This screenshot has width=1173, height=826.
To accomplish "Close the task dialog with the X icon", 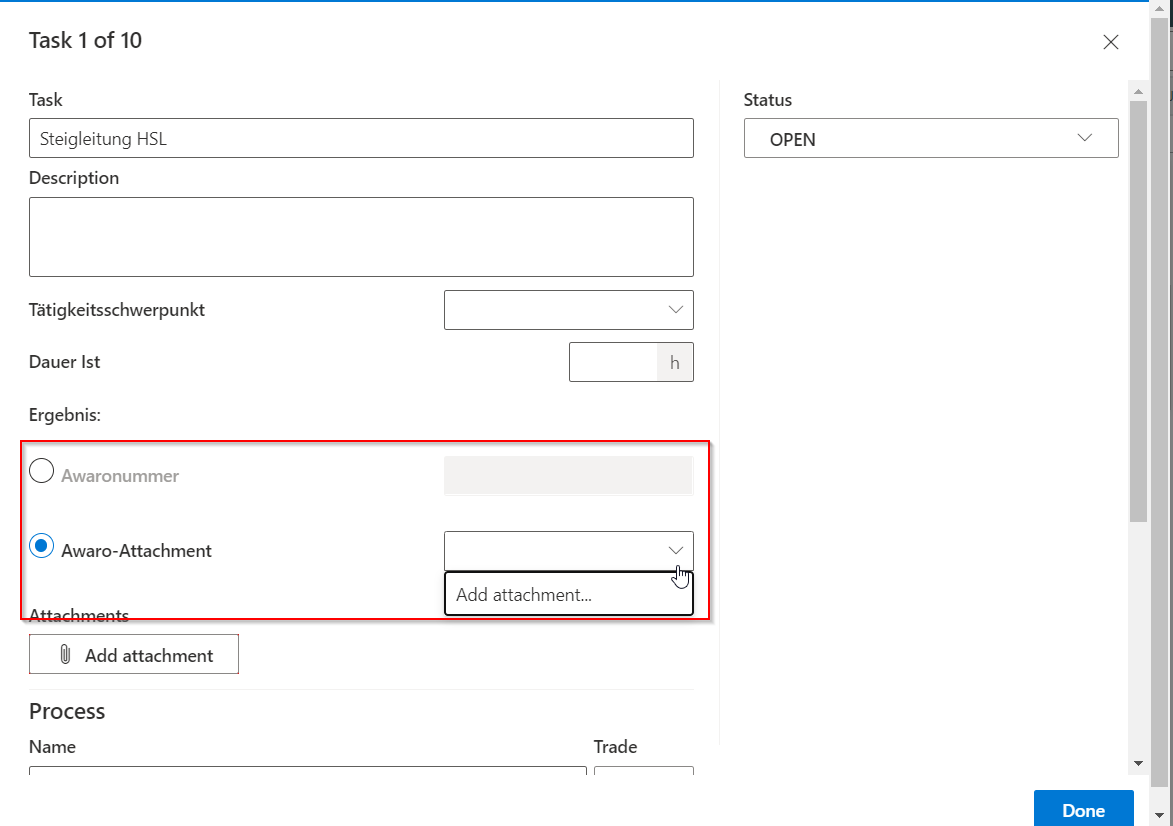I will click(x=1110, y=42).
